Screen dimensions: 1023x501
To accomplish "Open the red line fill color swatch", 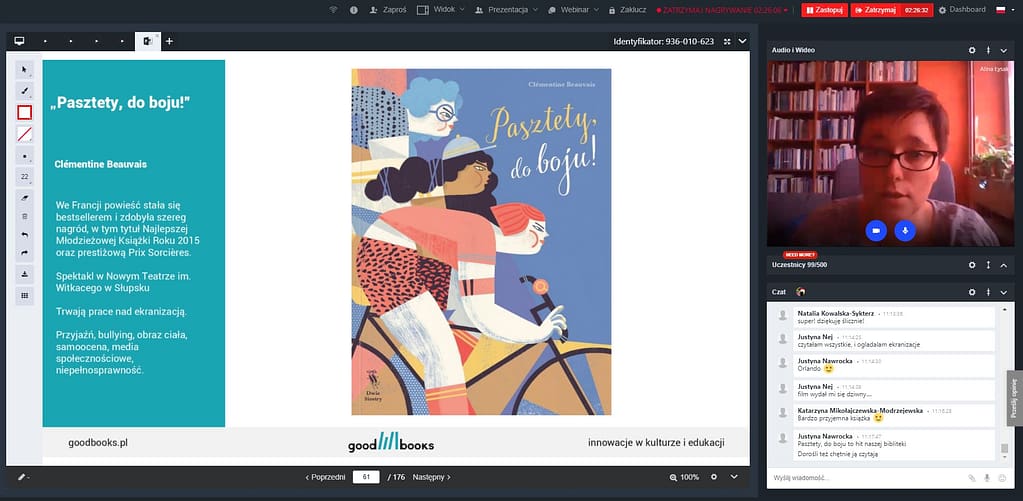I will click(x=24, y=134).
